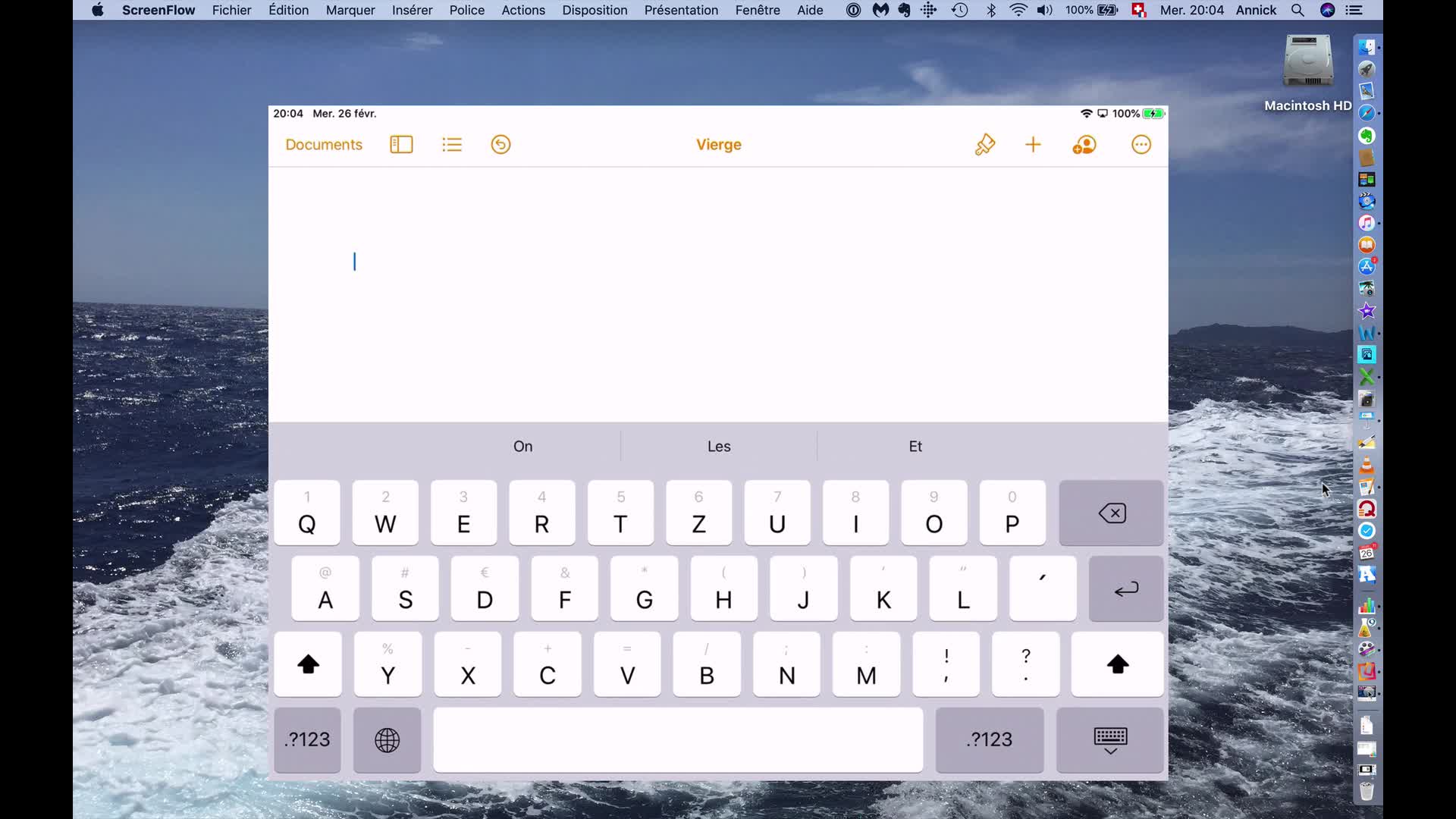
Task: Toggle the left shift key
Action: tap(308, 664)
